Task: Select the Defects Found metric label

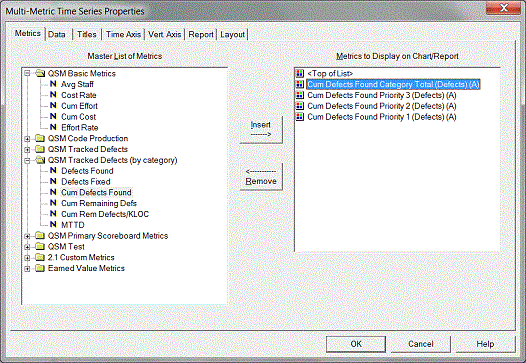Action: 87,171
